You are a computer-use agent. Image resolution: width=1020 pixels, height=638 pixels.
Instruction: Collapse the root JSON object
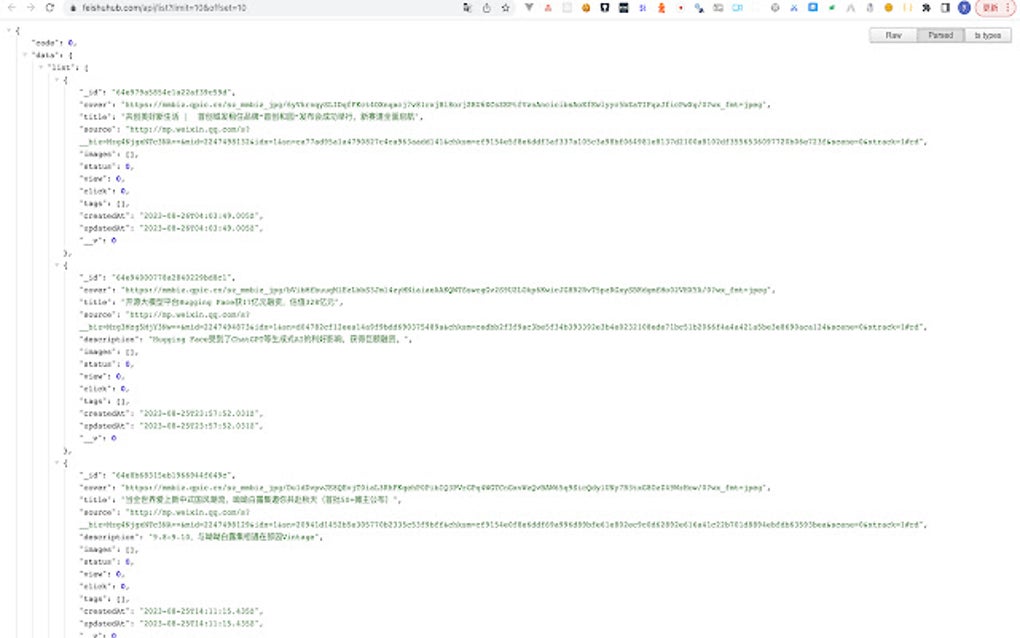coord(9,30)
